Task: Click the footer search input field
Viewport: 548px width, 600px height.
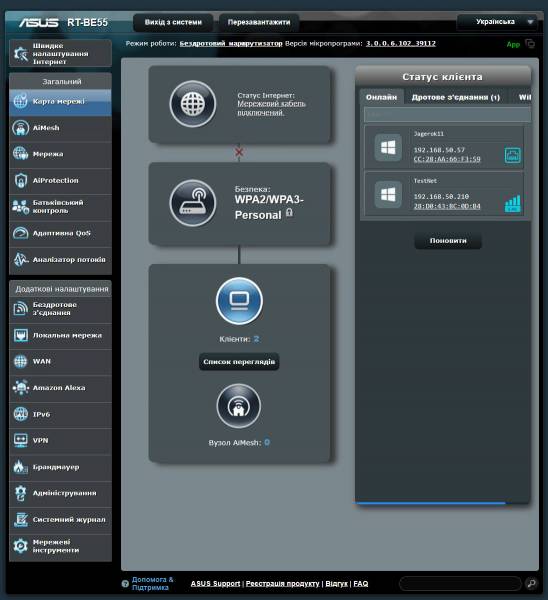Action: [460, 584]
